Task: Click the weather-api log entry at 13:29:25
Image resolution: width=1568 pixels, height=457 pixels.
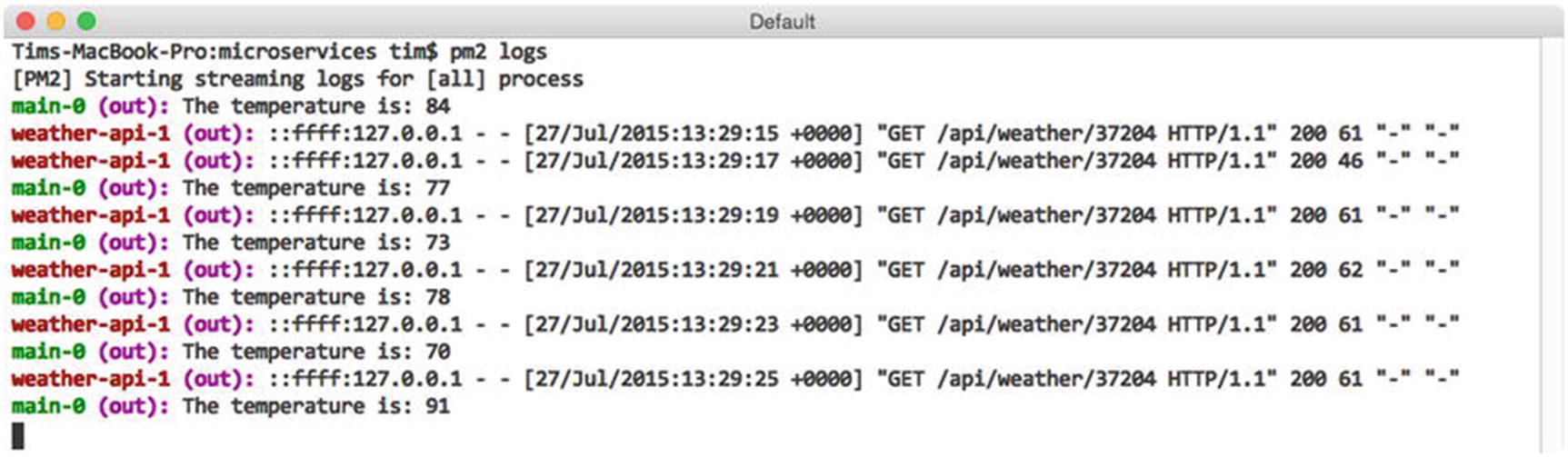Action: 734,379
